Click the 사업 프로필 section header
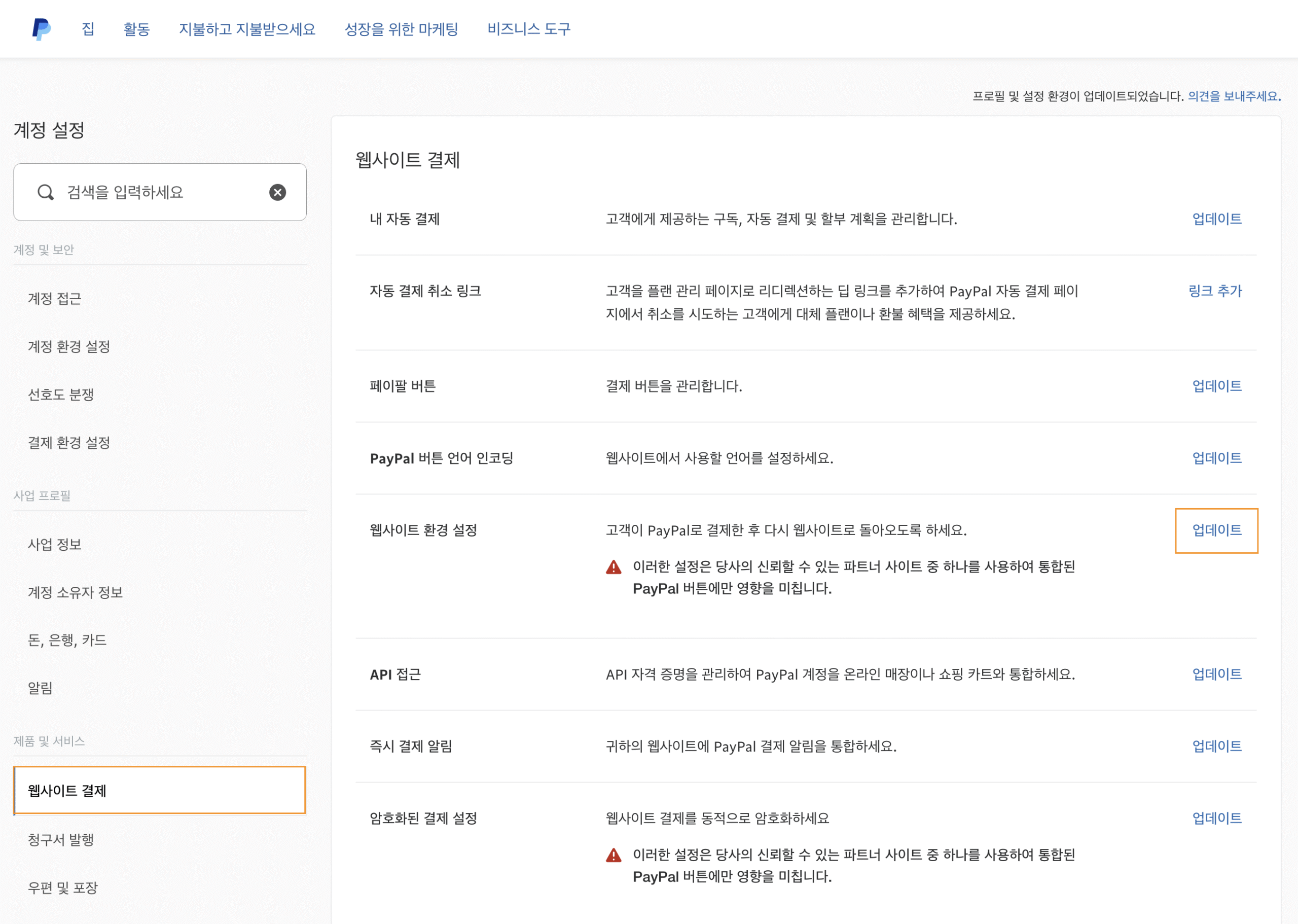 coord(42,495)
